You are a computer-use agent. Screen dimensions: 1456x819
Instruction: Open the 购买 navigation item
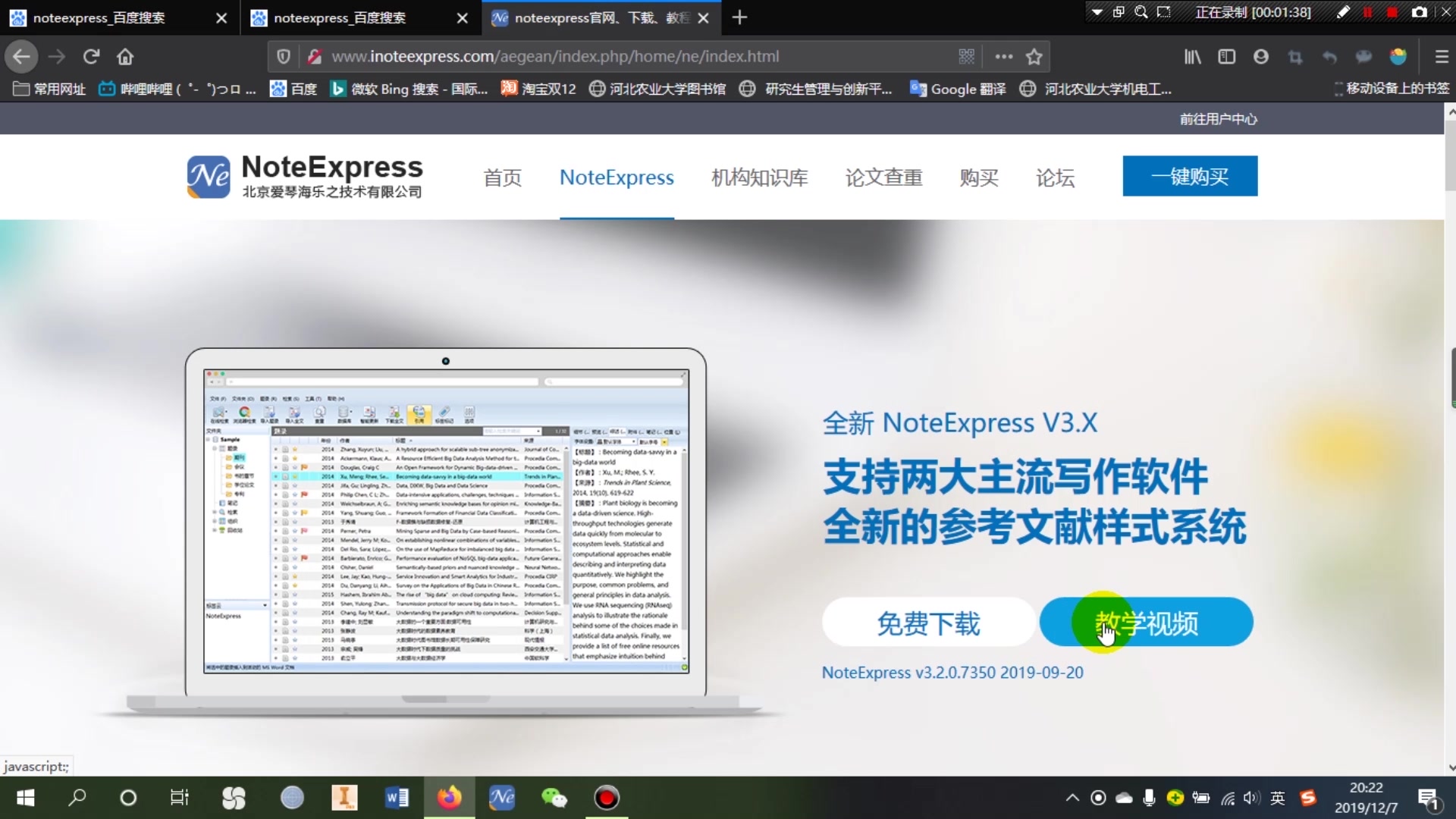point(979,177)
